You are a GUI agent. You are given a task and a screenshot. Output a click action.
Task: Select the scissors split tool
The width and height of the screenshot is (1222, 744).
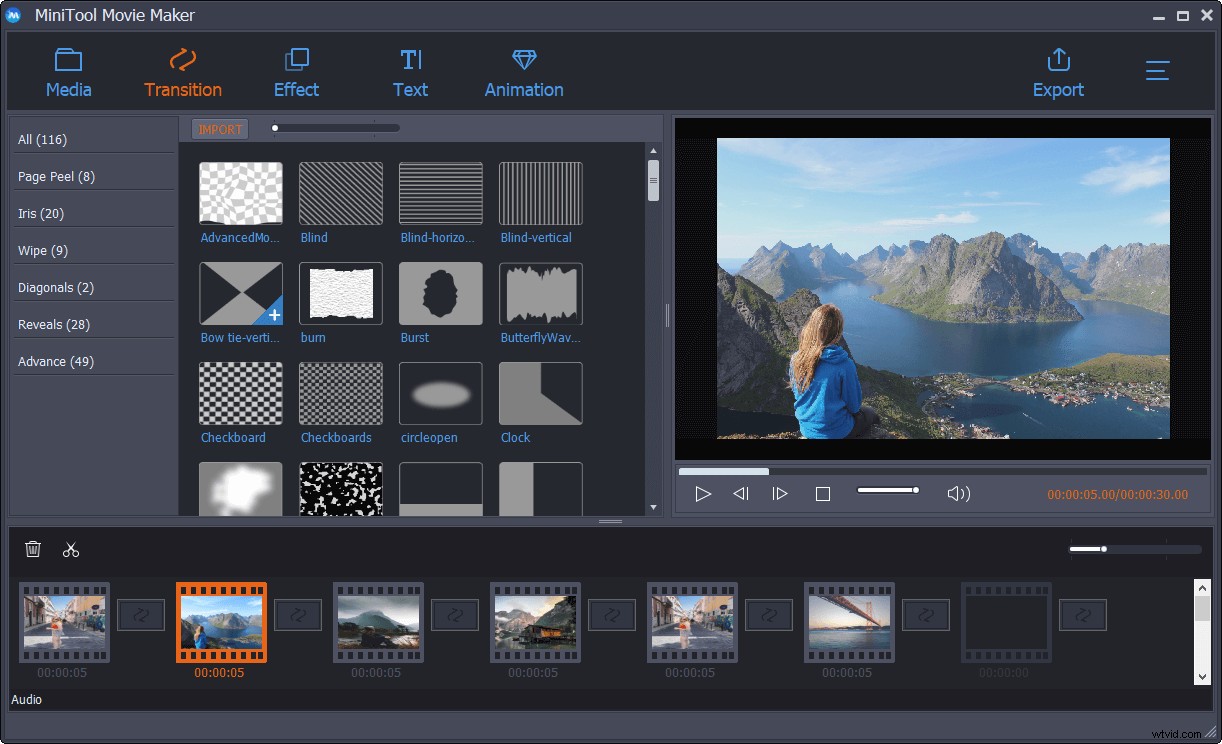pos(70,549)
